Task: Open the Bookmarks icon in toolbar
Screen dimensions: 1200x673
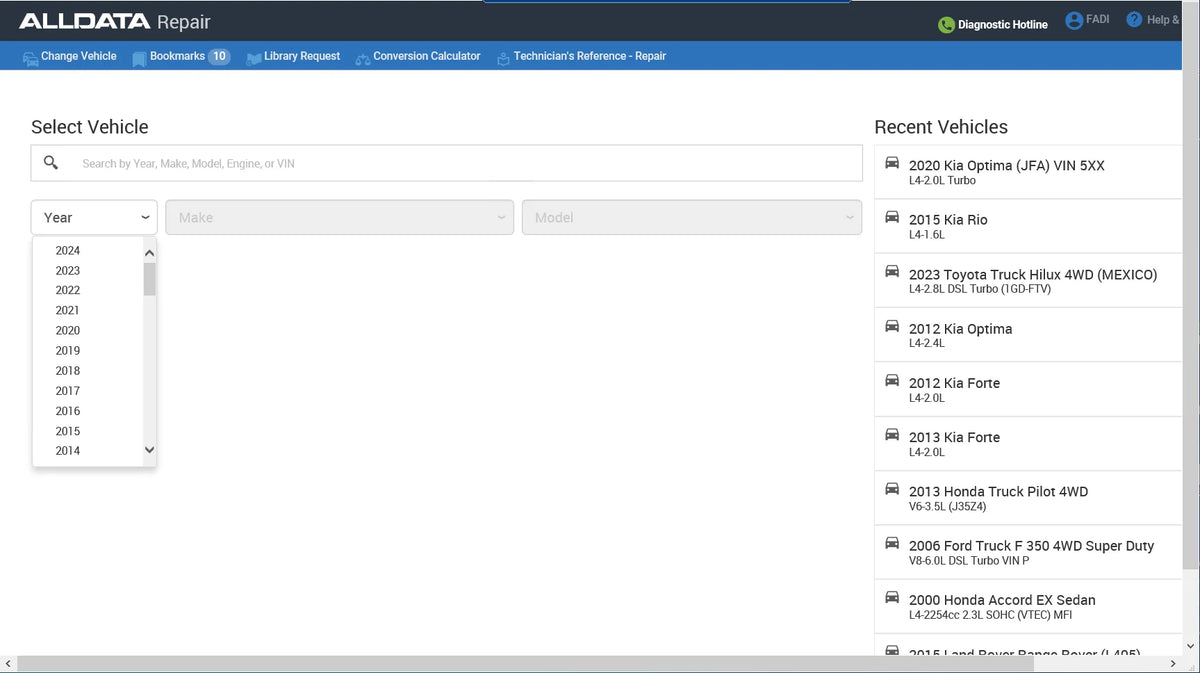Action: coord(139,58)
